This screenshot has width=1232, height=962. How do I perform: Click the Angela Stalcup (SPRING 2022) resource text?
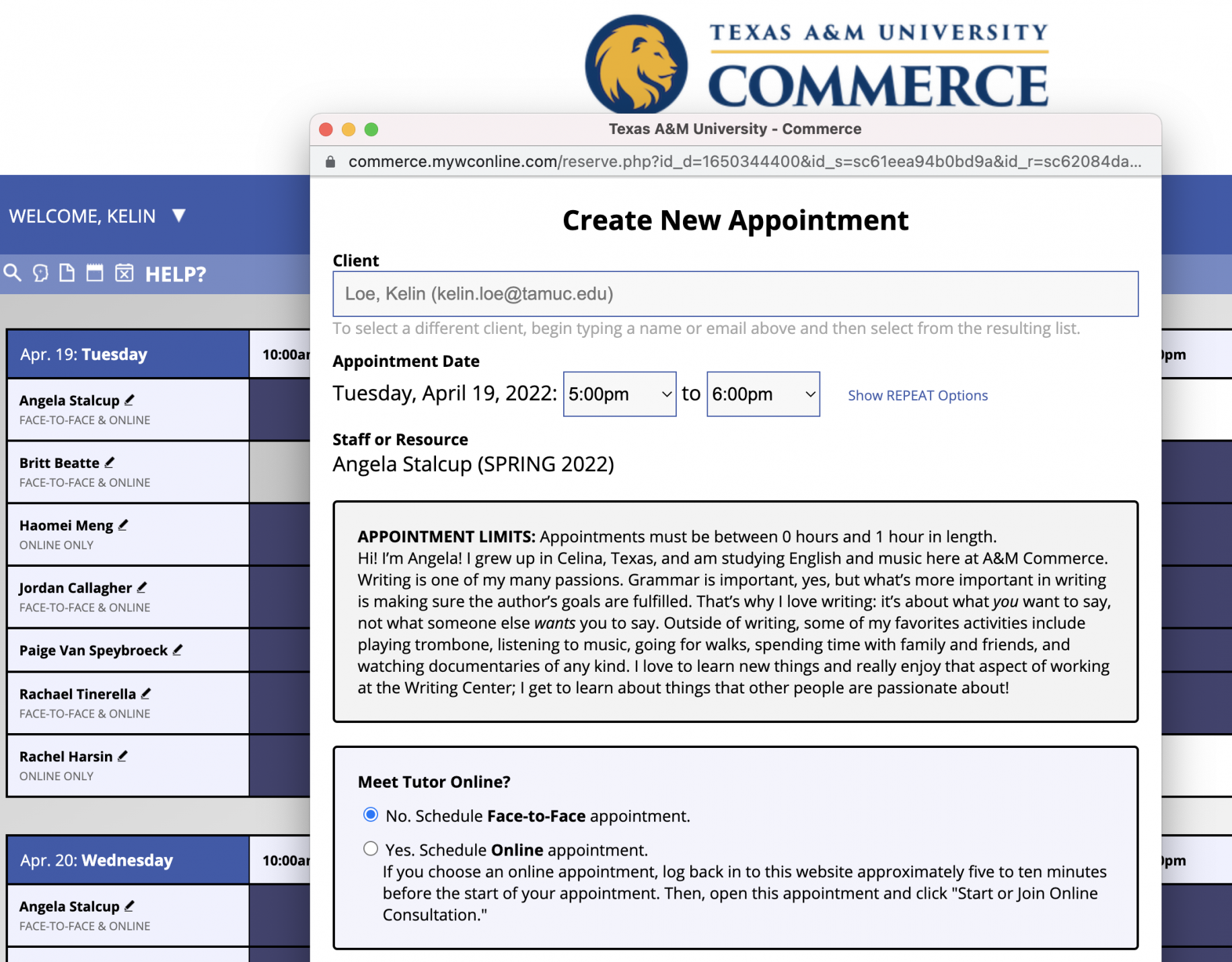click(473, 465)
